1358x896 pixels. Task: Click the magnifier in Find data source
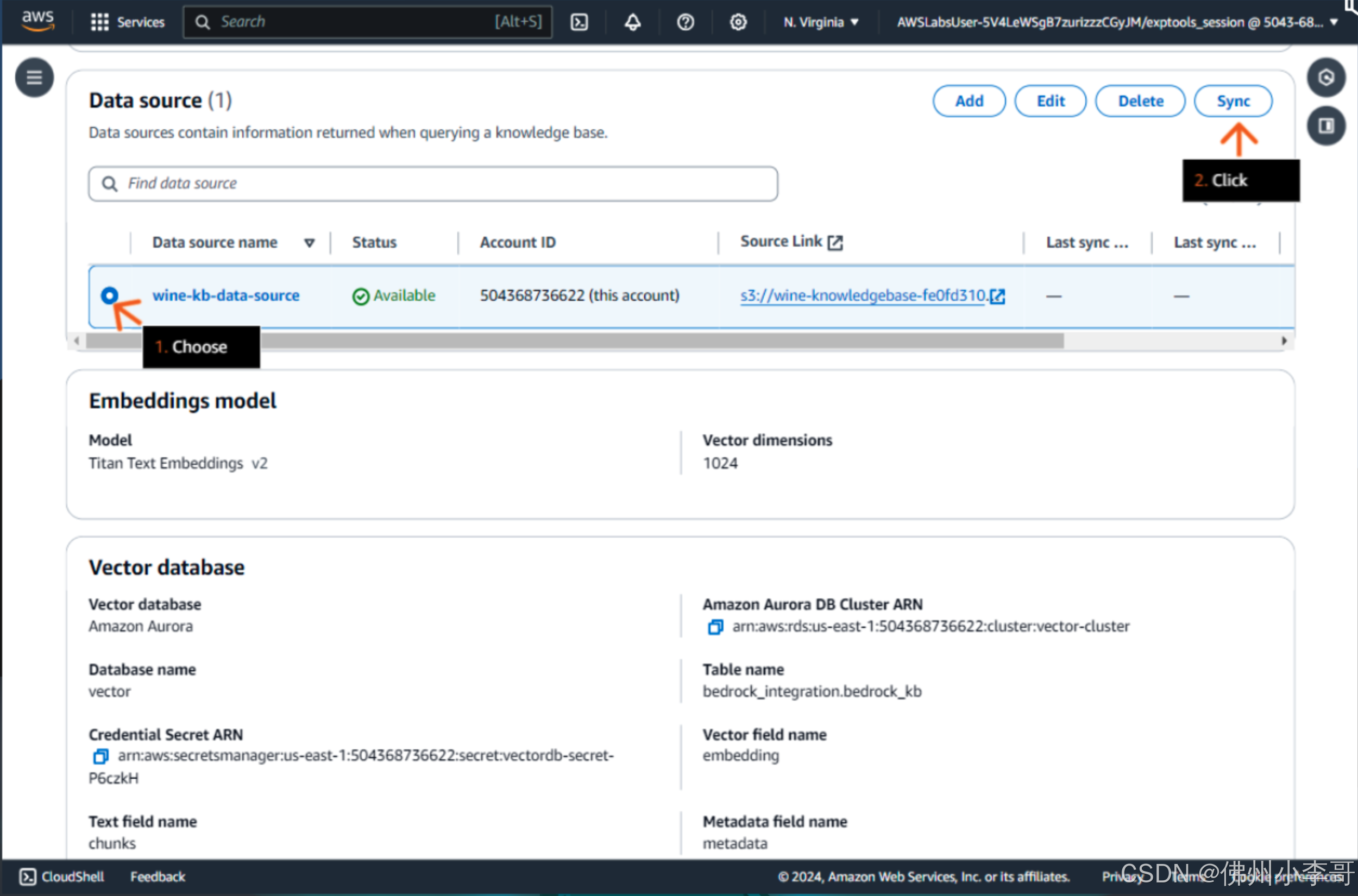pos(109,184)
